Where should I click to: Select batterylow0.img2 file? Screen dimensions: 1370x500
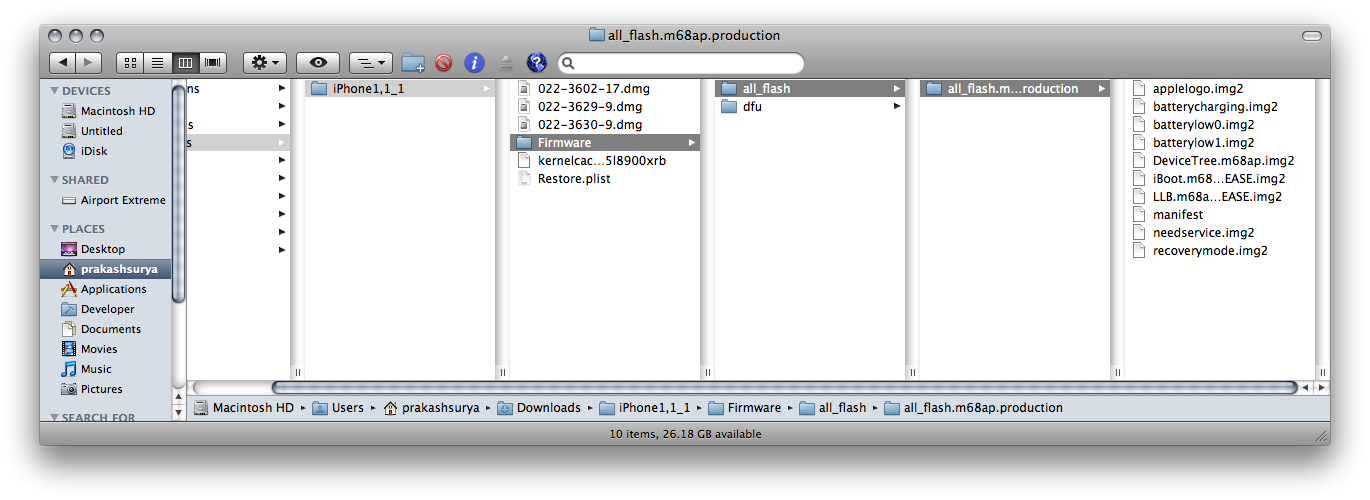tap(1203, 125)
